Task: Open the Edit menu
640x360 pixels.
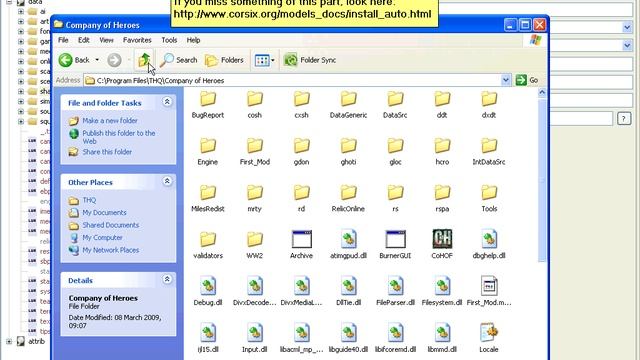Action: 84,40
